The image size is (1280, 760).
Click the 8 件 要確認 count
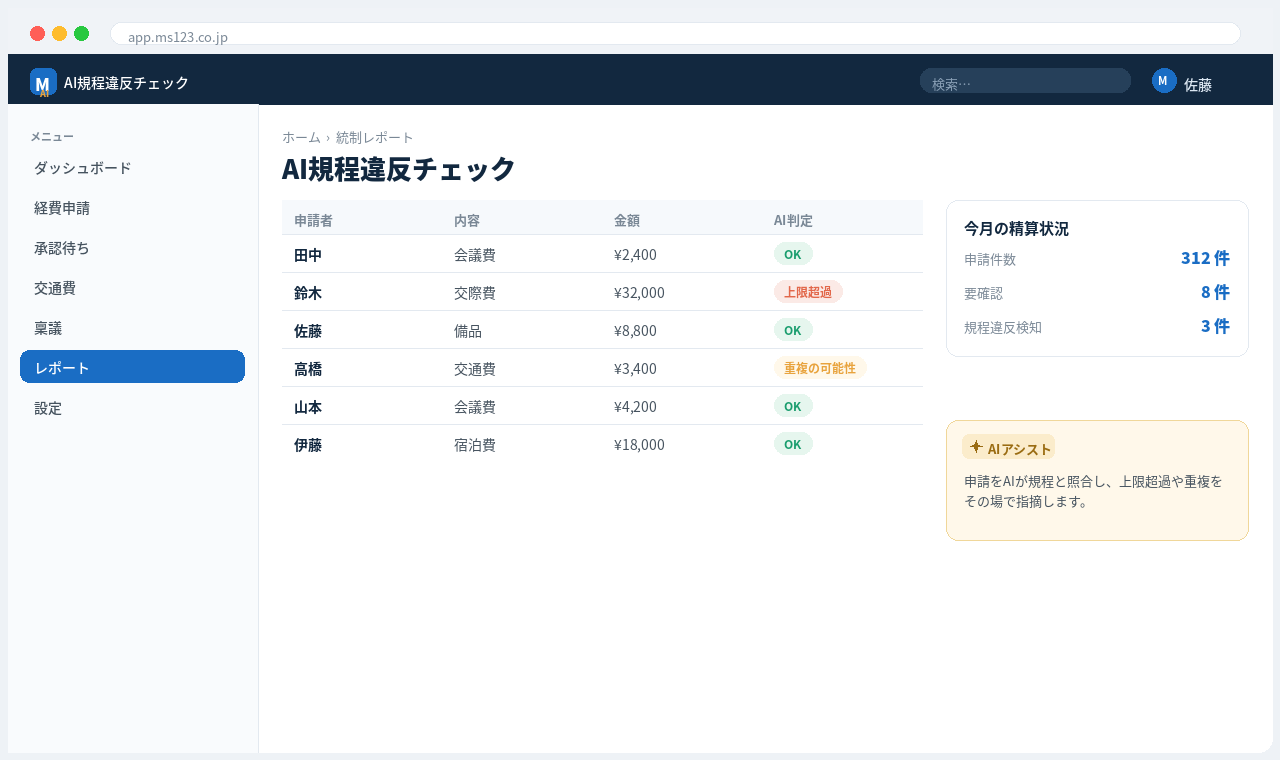pos(1215,292)
